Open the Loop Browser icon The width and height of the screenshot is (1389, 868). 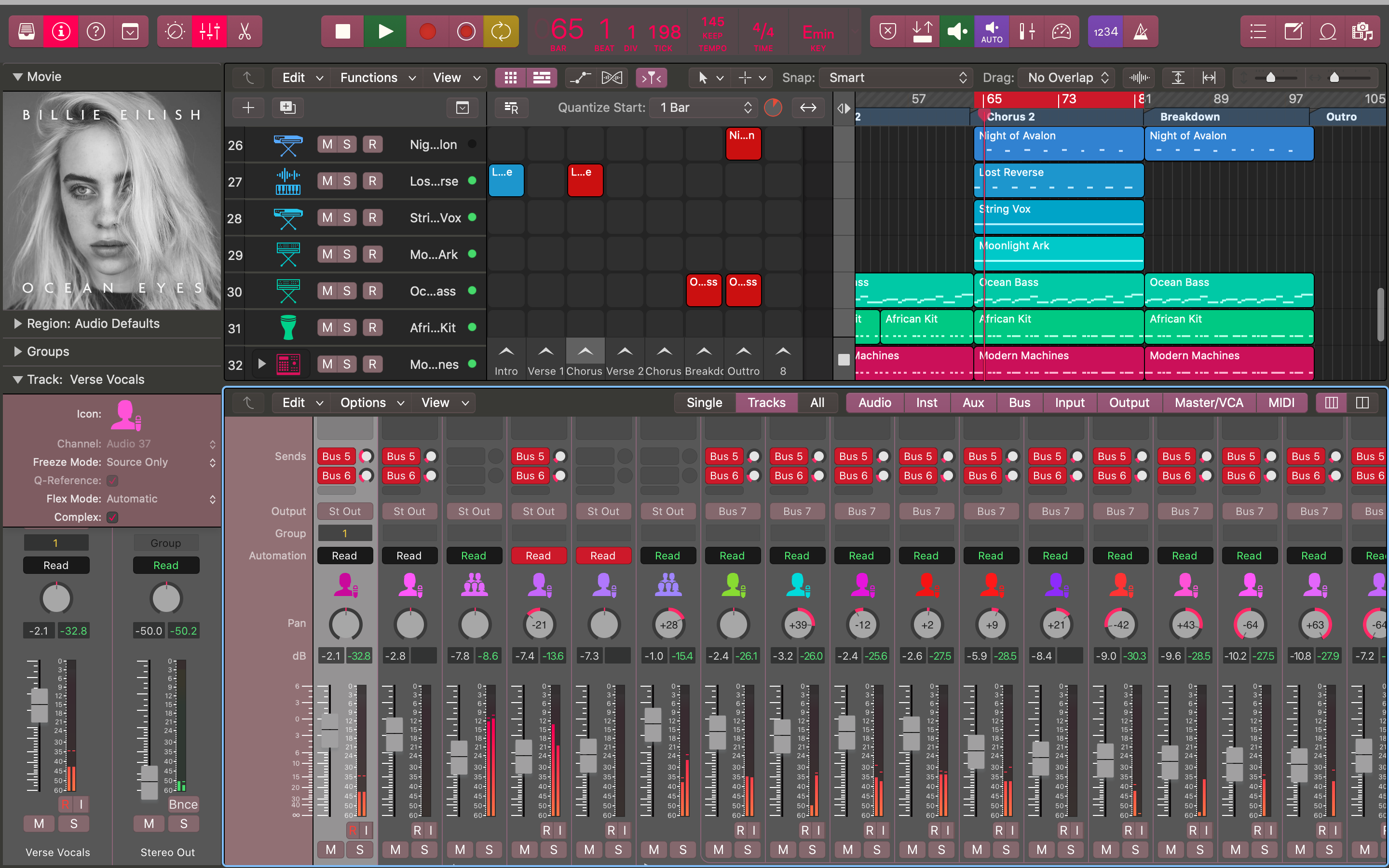point(1328,31)
